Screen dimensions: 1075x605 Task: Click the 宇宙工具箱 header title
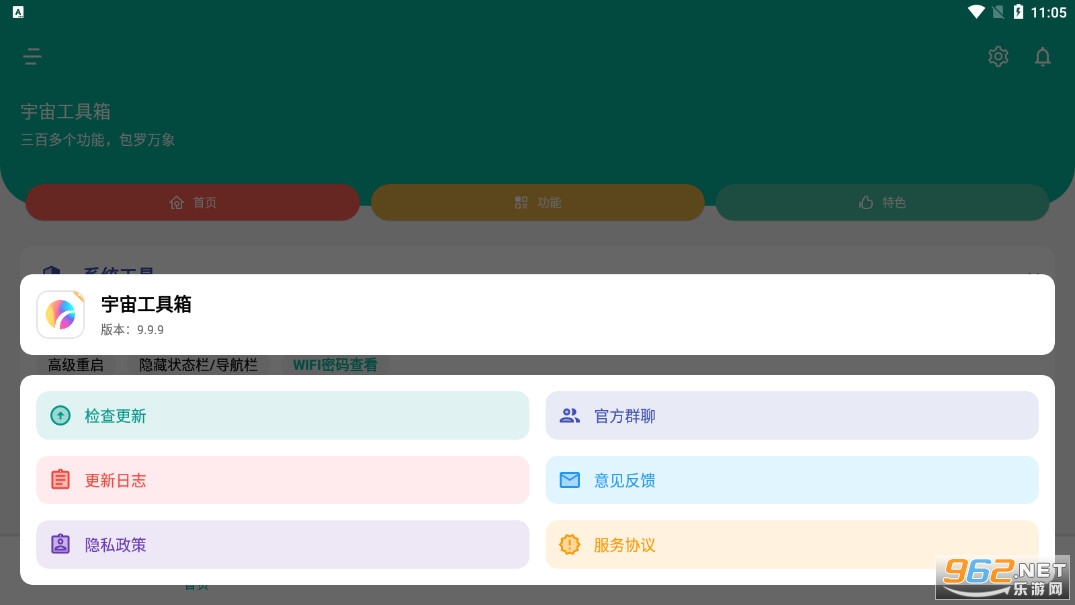pyautogui.click(x=66, y=111)
